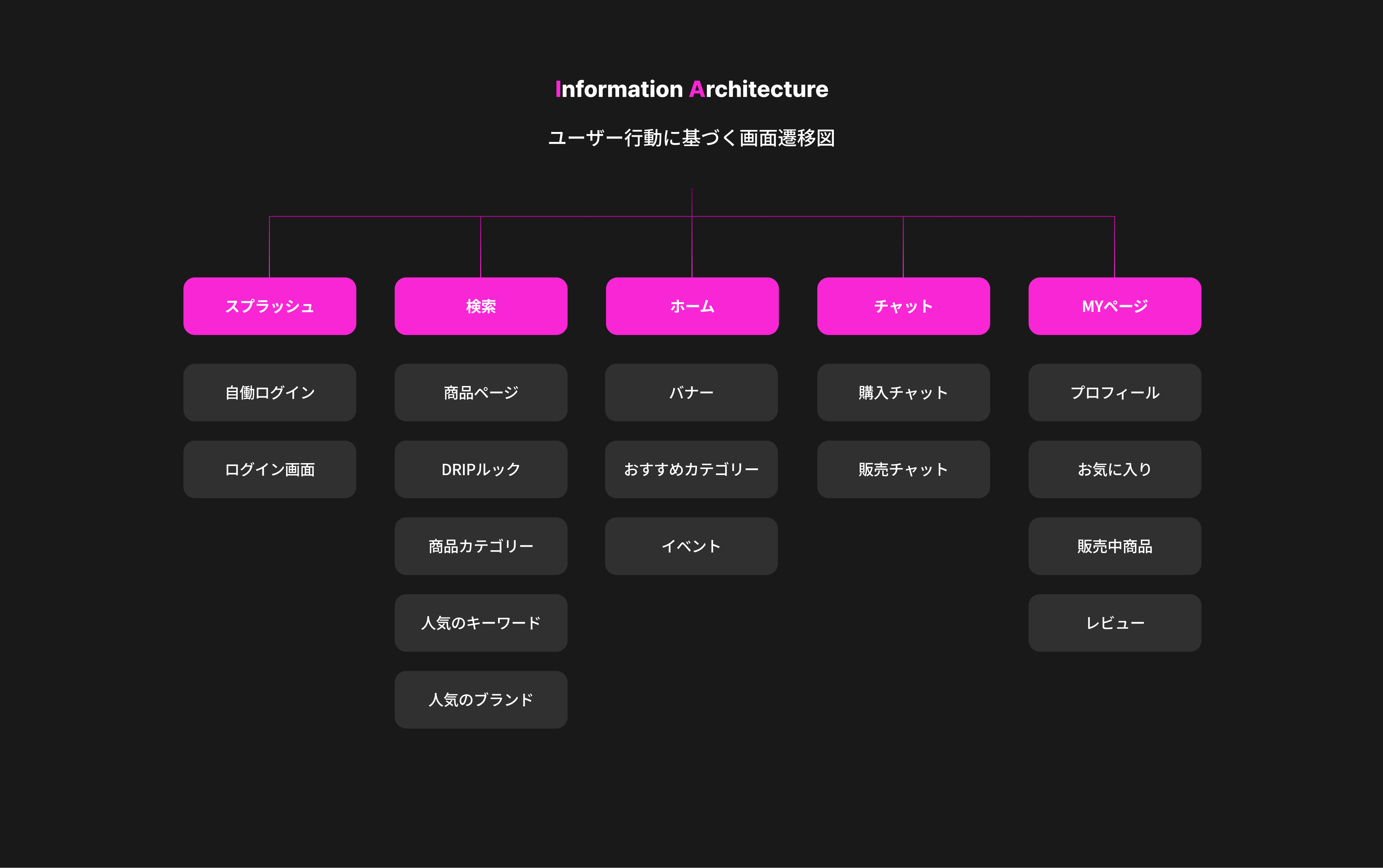Select the レビュー box
Viewport: 1383px width, 868px height.
pyautogui.click(x=1114, y=623)
